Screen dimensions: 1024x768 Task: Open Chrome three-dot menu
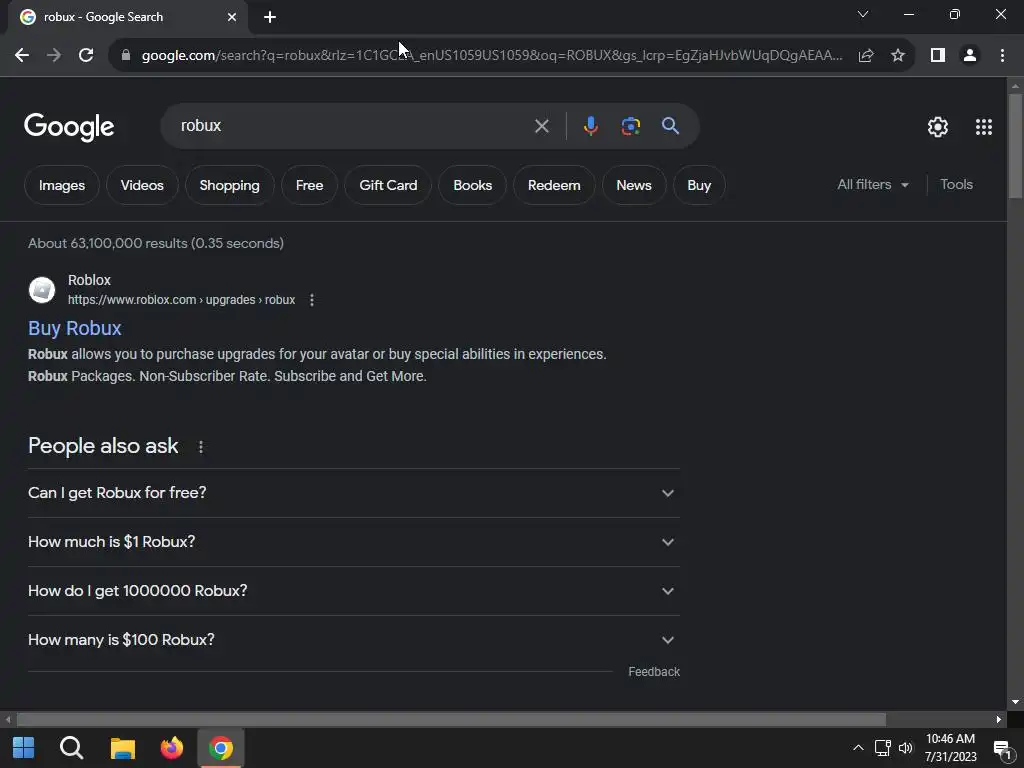1002,56
